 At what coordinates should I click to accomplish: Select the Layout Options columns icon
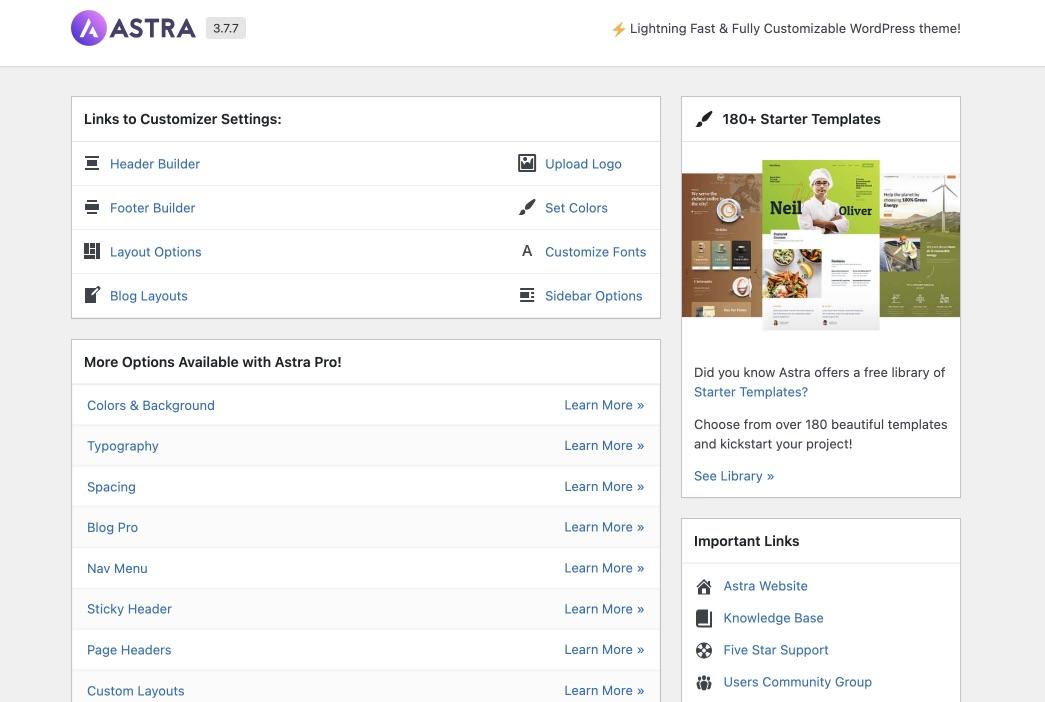[92, 250]
